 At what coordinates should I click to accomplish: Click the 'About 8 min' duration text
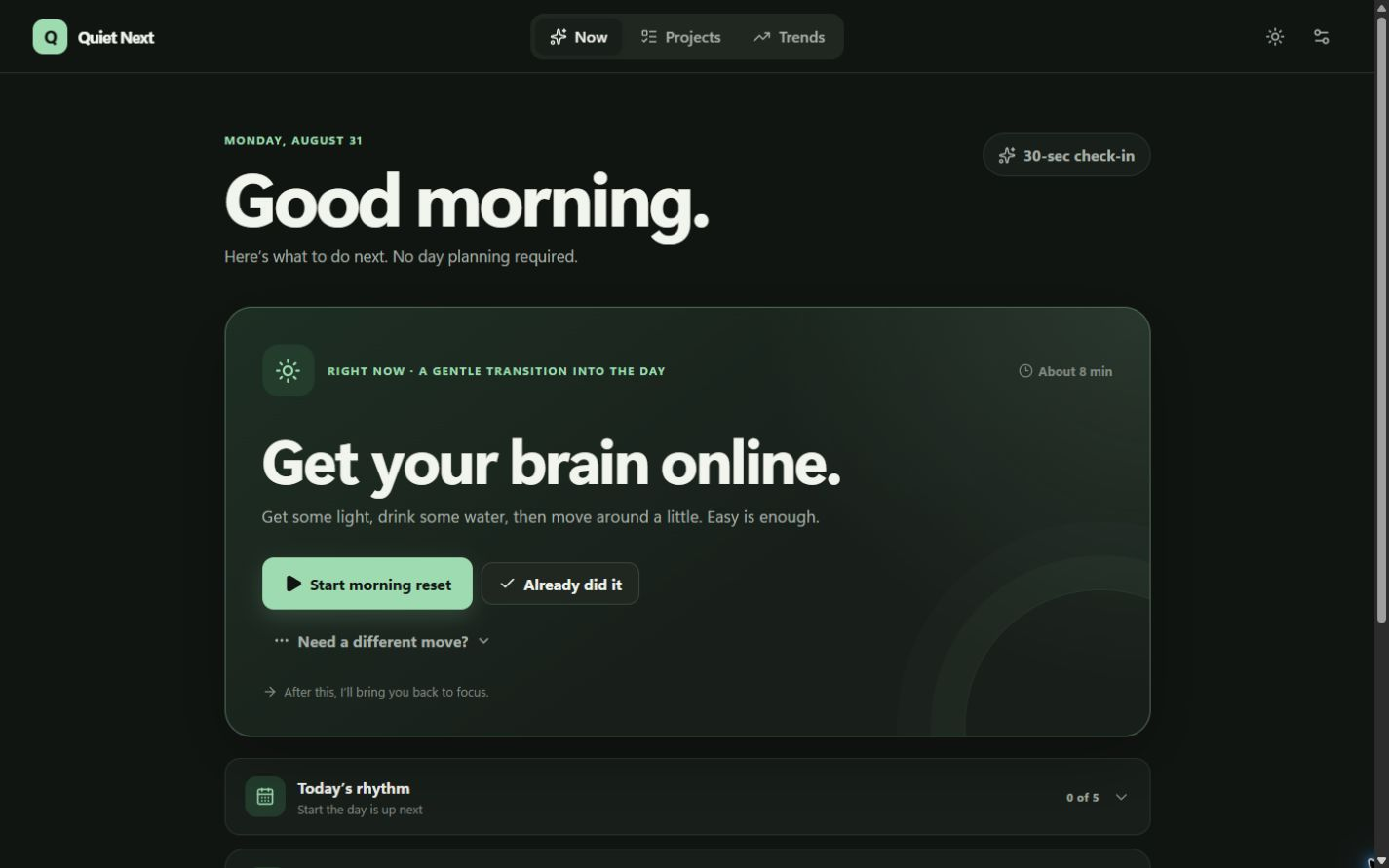1075,371
